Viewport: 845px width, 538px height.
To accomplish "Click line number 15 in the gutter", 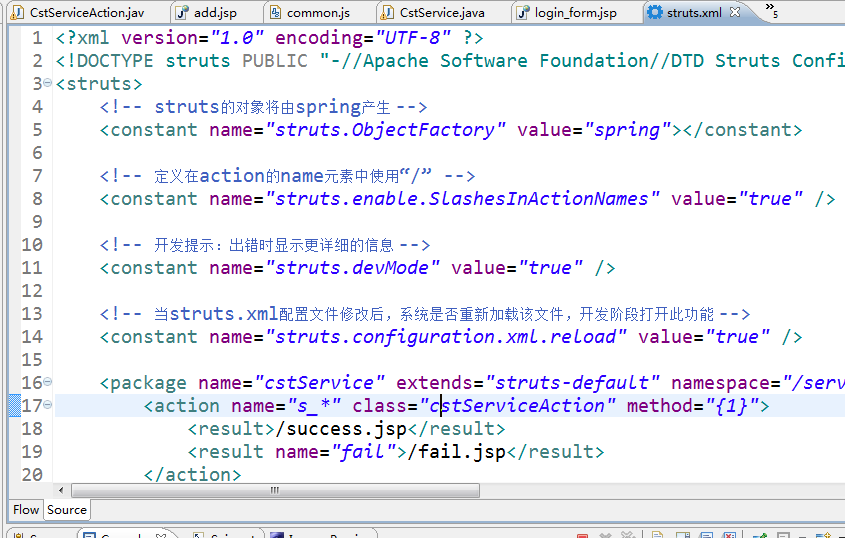I will [32, 360].
